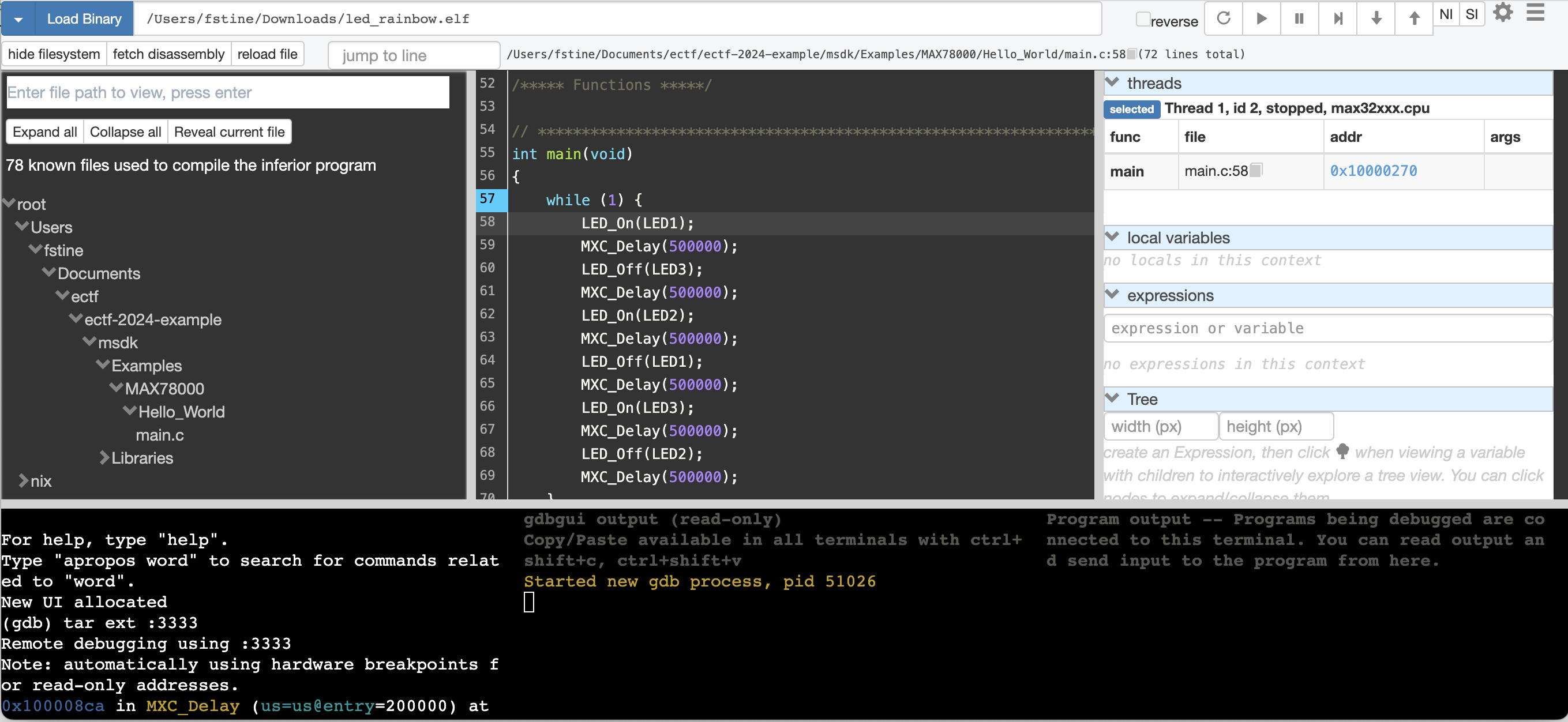Open dropdown arrow beside Load Binary
1568x722 pixels.
click(18, 19)
